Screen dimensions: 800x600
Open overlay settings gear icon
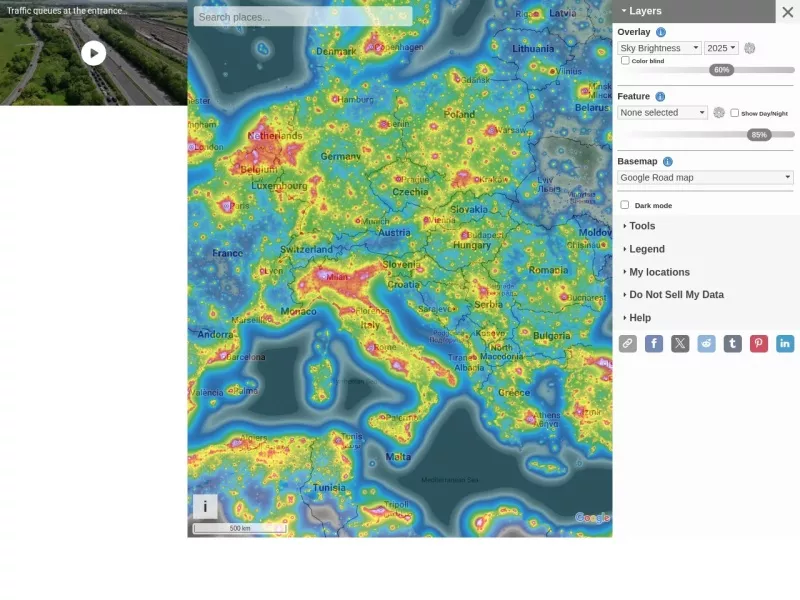[x=749, y=48]
